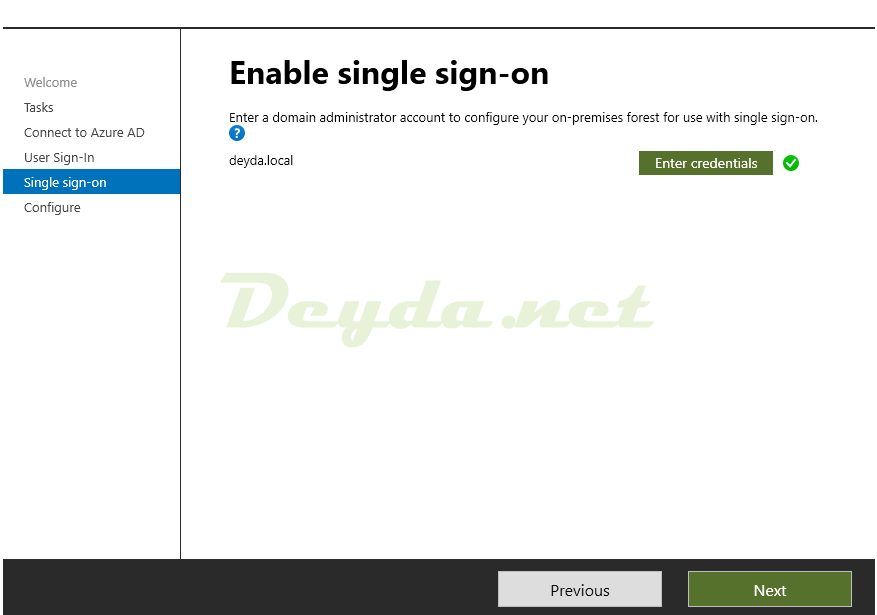Image resolution: width=877 pixels, height=615 pixels.
Task: Open the Enter credentials dialog
Action: tap(705, 163)
